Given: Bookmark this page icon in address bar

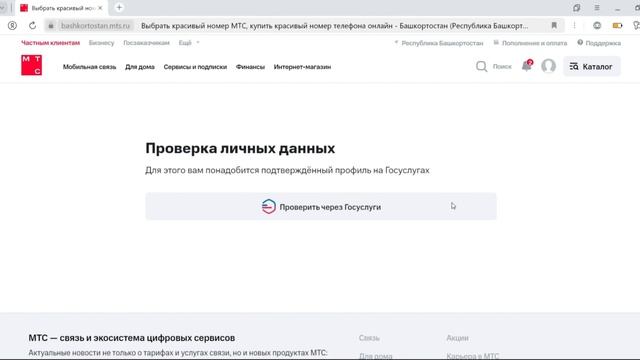Looking at the screenshot, I should (x=554, y=25).
